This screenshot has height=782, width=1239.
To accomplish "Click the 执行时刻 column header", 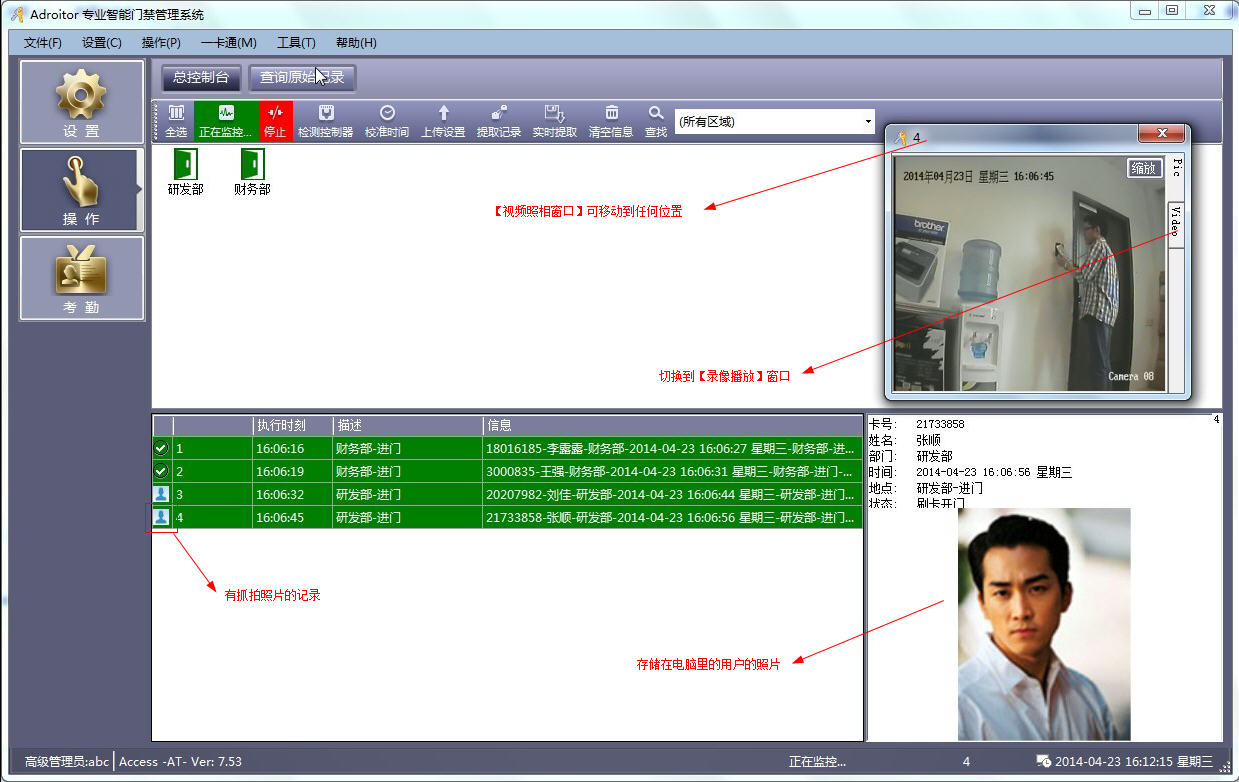I will tap(293, 425).
